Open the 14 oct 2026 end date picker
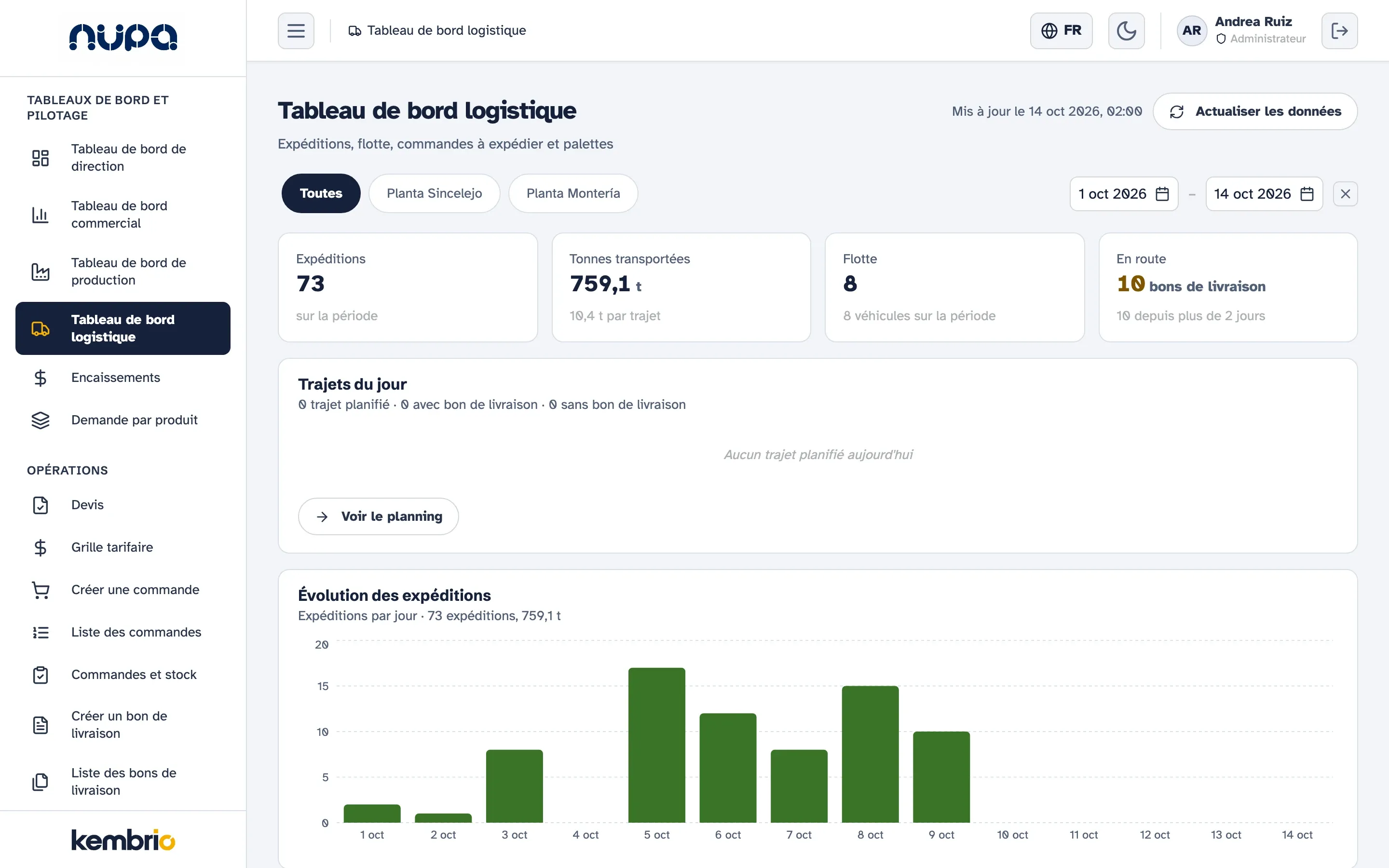Viewport: 1389px width, 868px height. coord(1264,194)
